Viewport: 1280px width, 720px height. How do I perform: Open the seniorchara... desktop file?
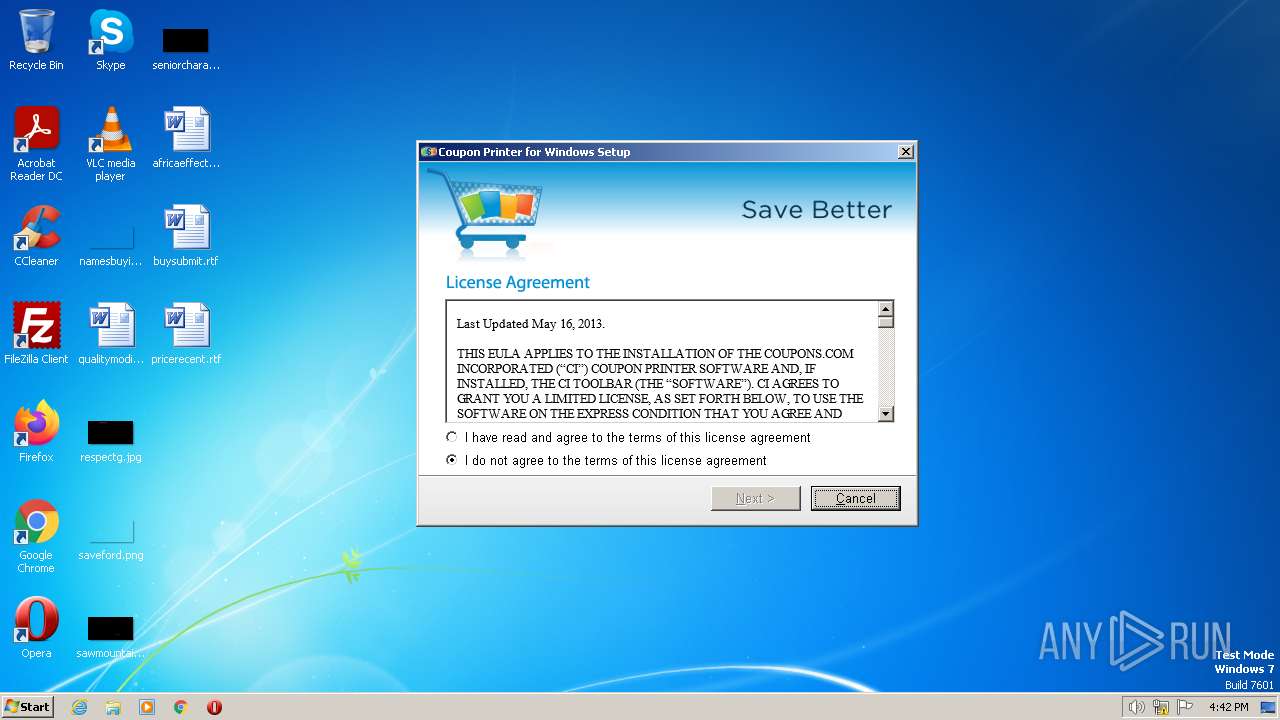[x=185, y=48]
